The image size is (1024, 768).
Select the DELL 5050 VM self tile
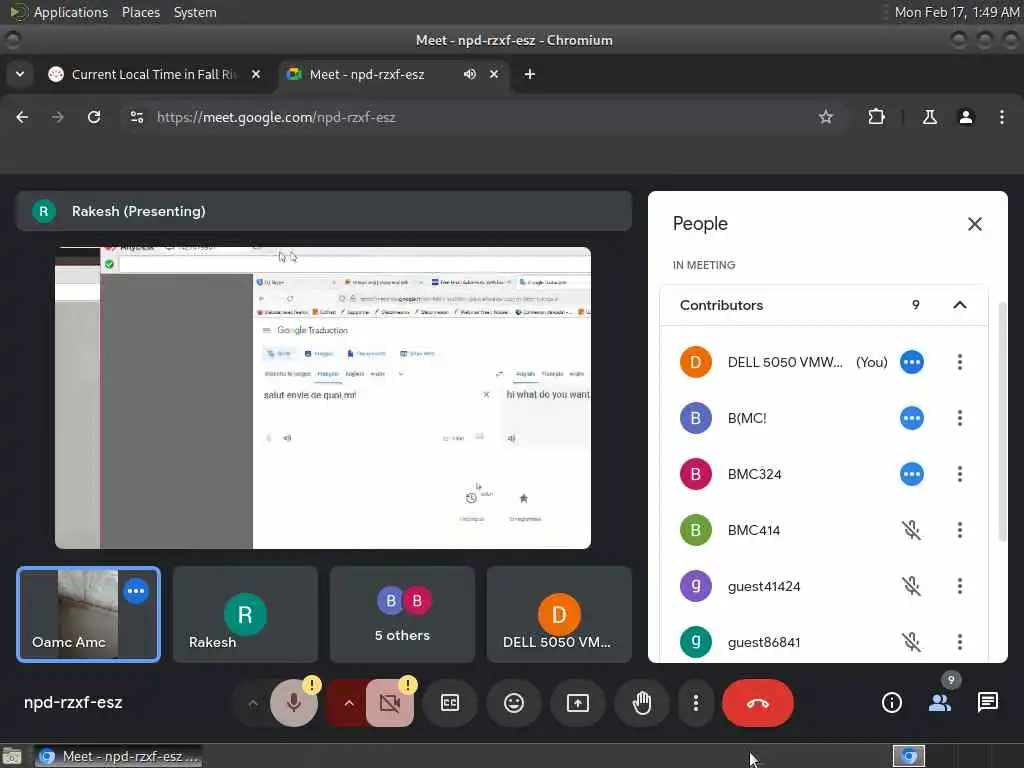pos(559,614)
